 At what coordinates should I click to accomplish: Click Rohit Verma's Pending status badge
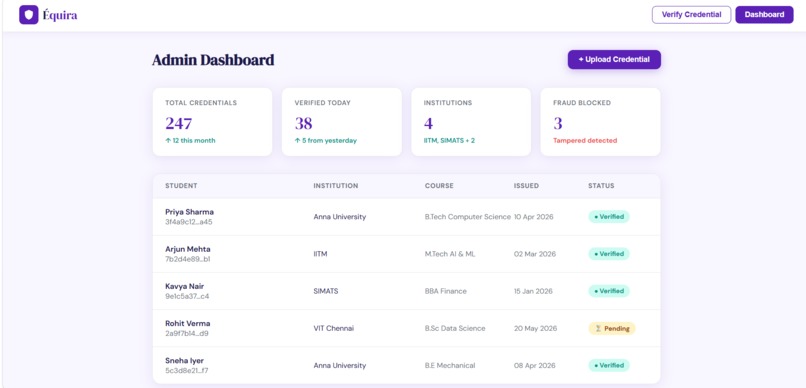point(612,328)
